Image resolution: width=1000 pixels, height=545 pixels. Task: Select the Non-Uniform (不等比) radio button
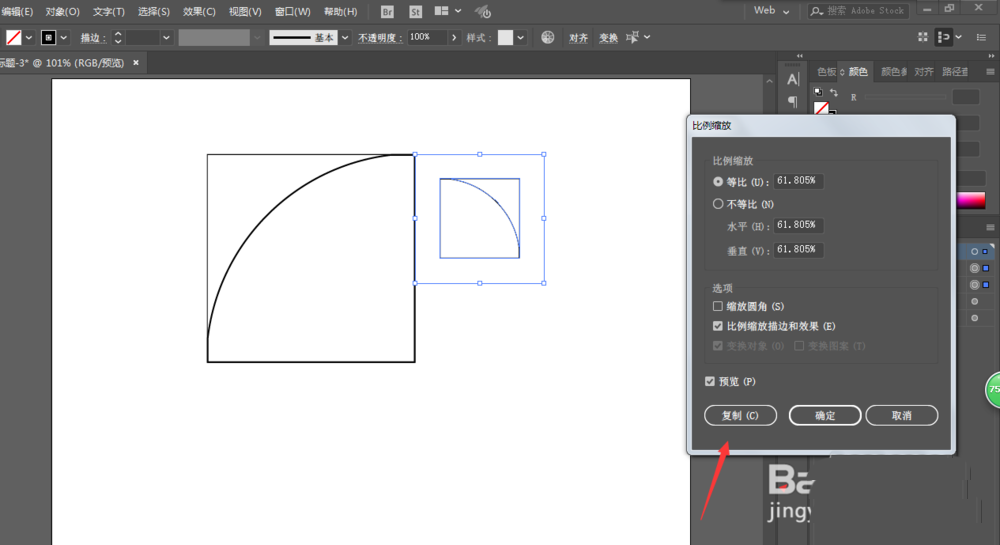coord(718,204)
